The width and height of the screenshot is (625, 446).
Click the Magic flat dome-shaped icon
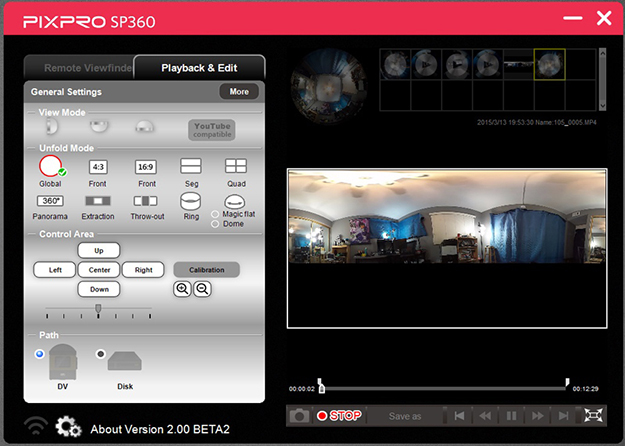(235, 202)
